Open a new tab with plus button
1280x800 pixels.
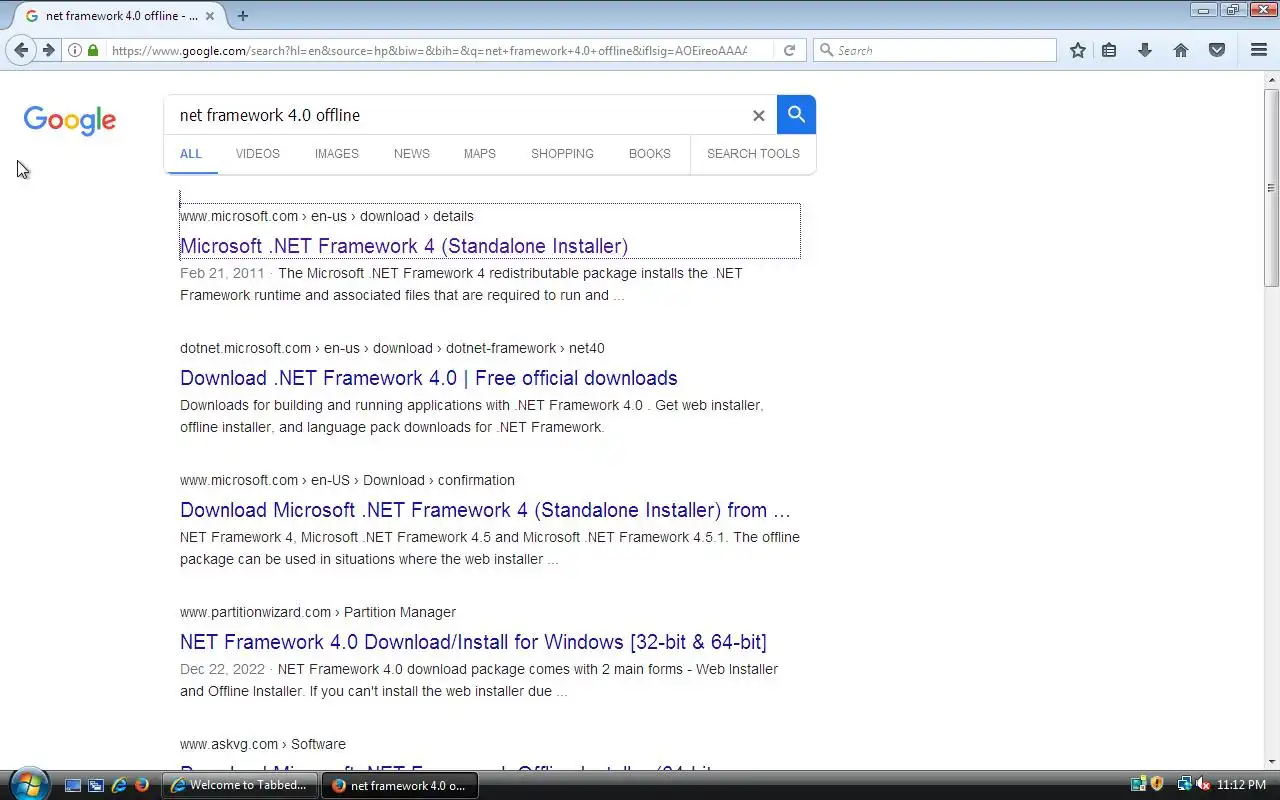click(243, 16)
